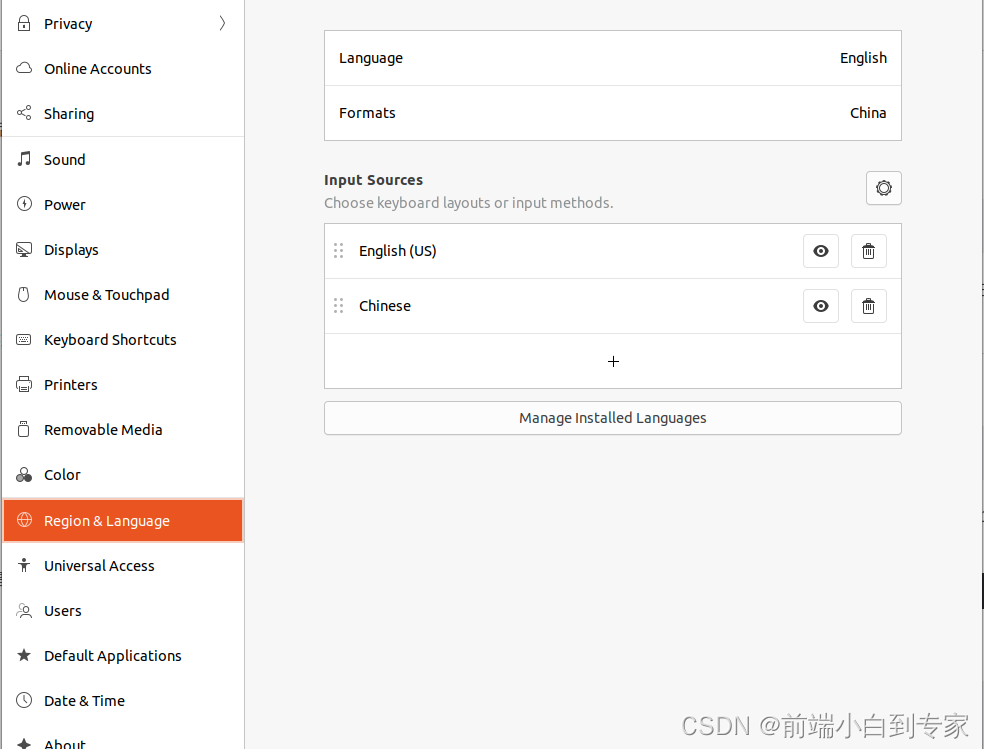
Task: Preview the Chinese keyboard layout
Action: coord(821,306)
